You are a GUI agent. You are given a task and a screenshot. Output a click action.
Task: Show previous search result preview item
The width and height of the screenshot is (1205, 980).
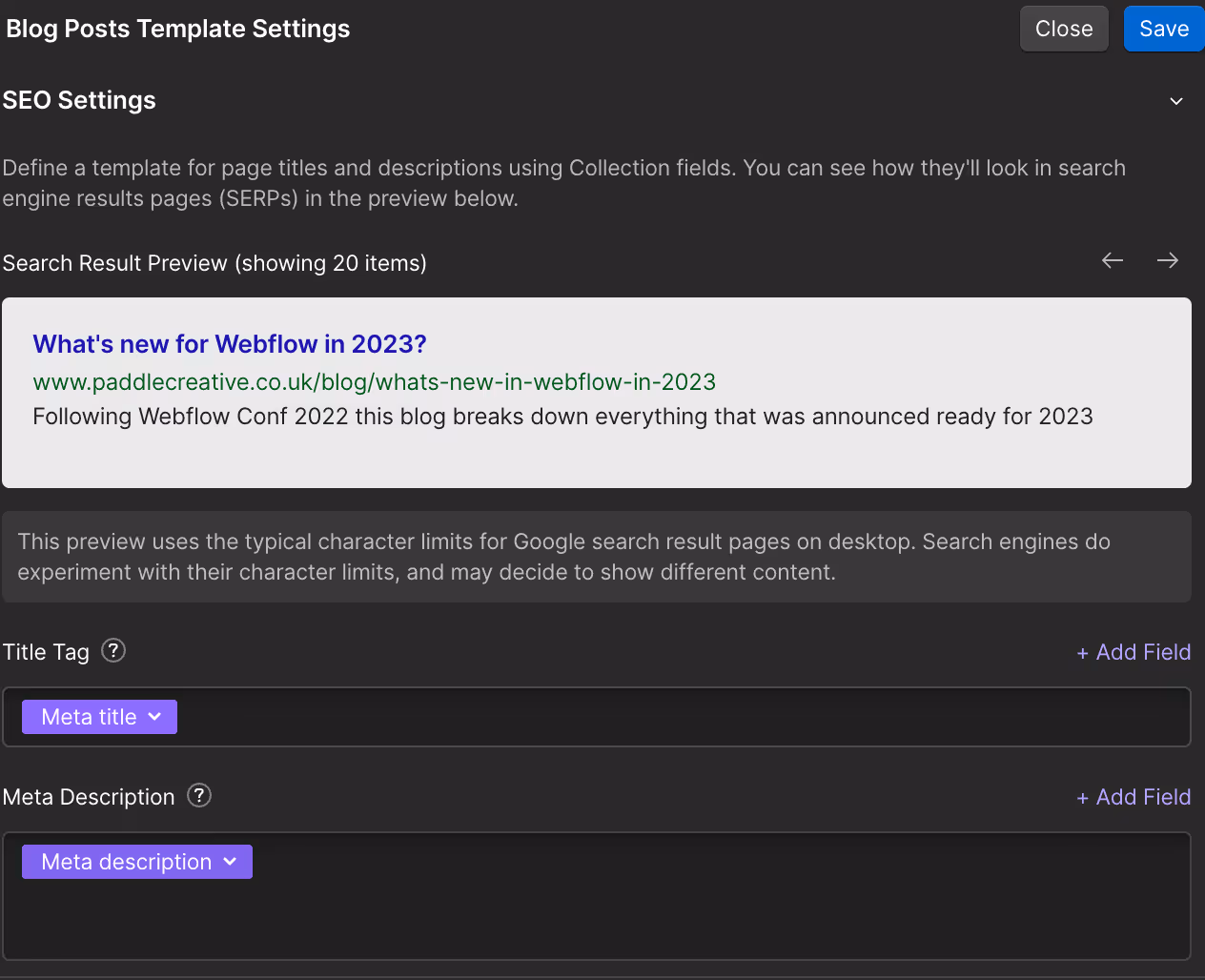tap(1113, 260)
